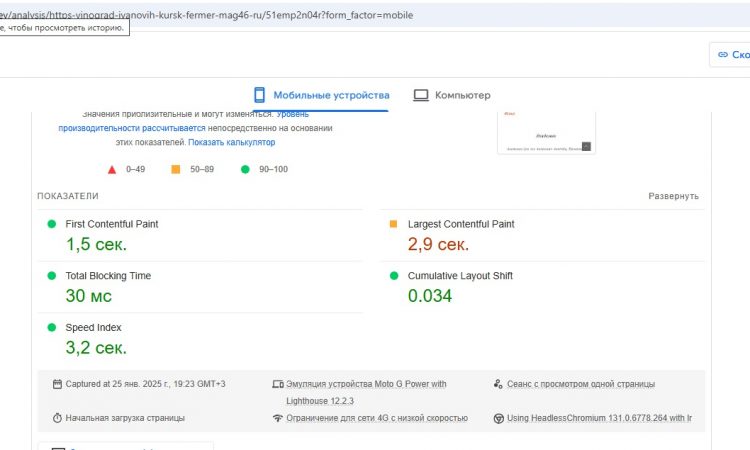Click the green dot beside Speed Index
Viewport: 750px width, 450px height.
point(52,327)
